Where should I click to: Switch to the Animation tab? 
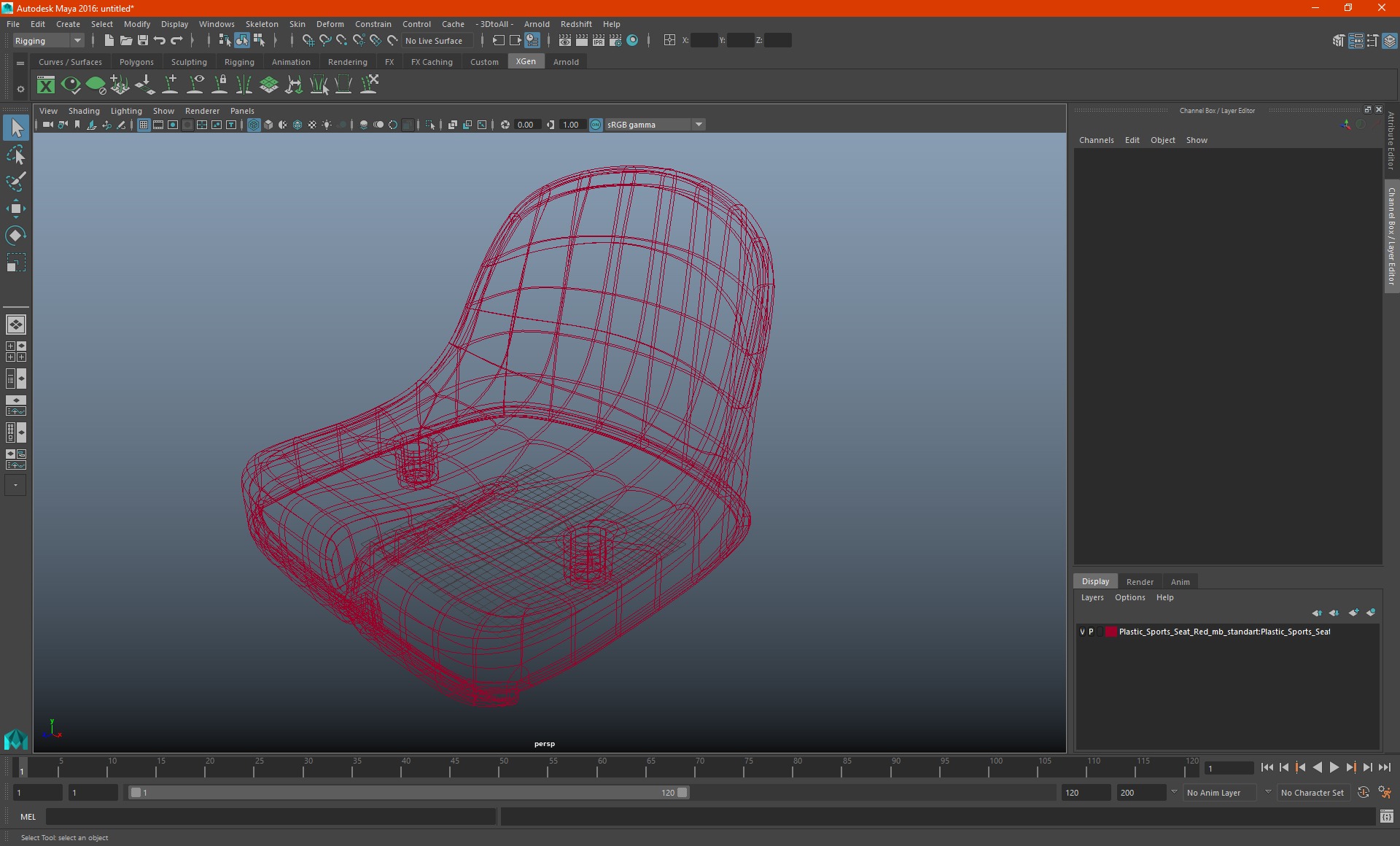(x=291, y=62)
